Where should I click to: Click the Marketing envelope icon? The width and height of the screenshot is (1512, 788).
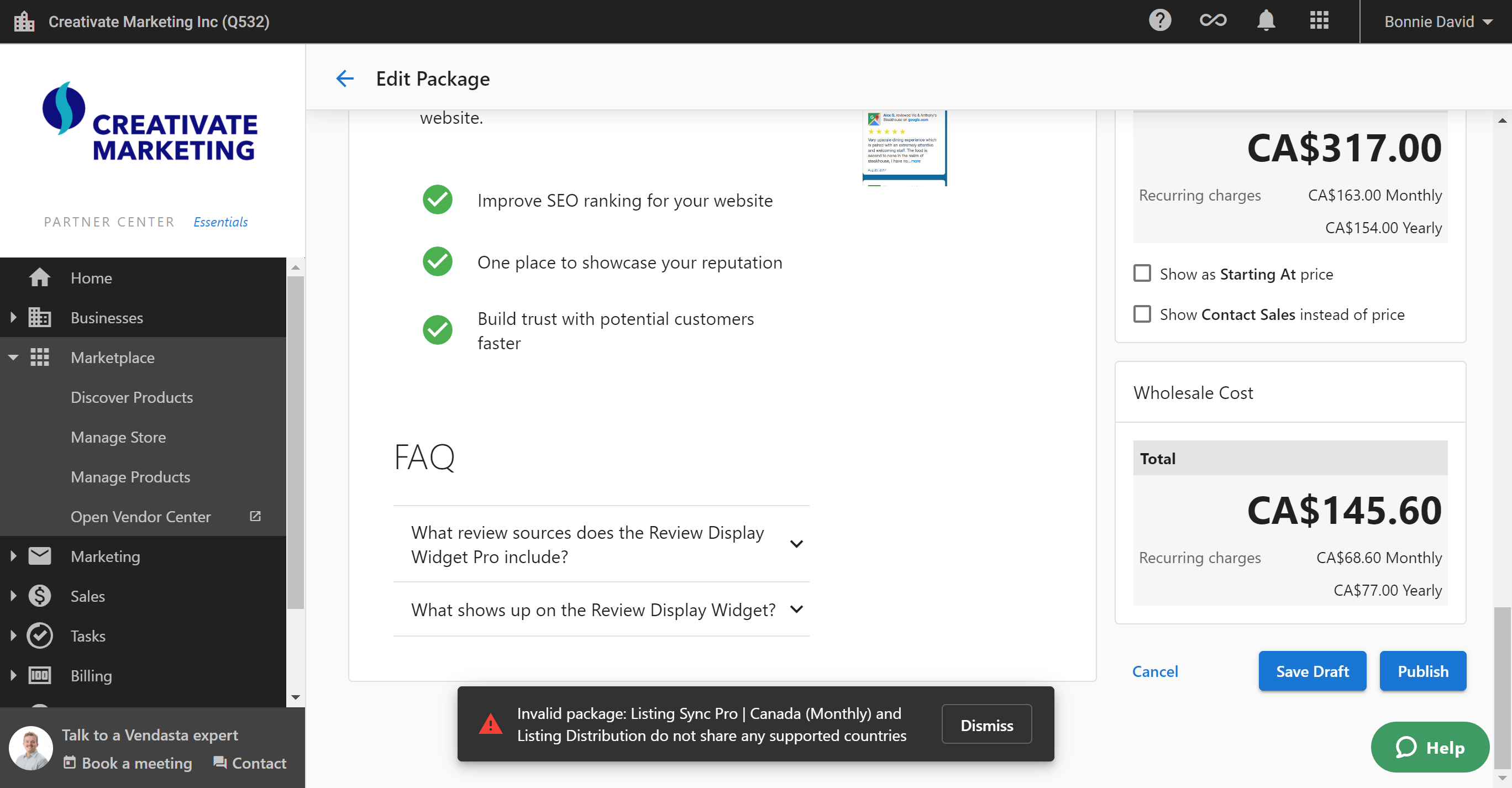pos(39,556)
